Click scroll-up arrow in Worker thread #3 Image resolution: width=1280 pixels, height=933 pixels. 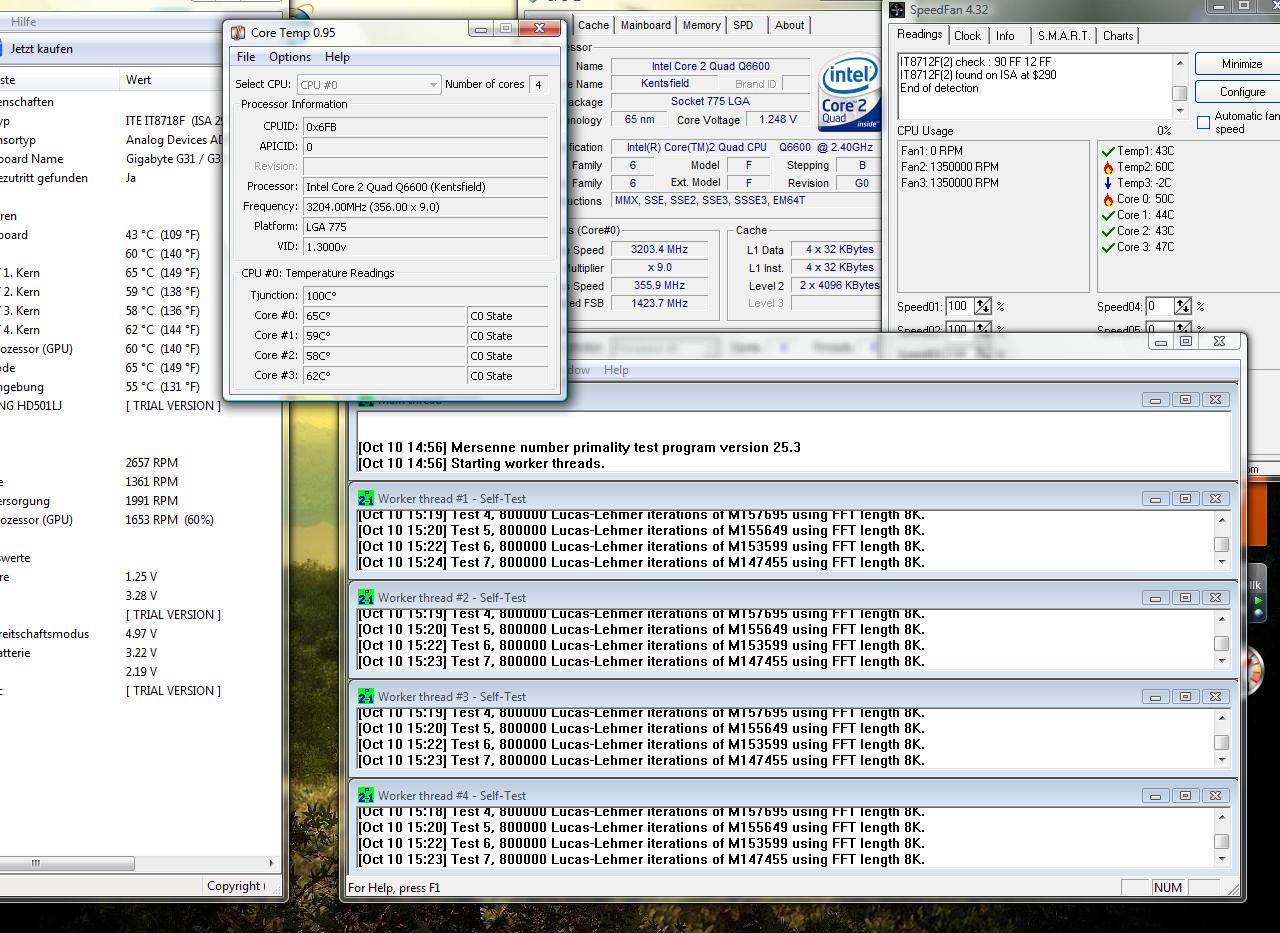(1221, 718)
